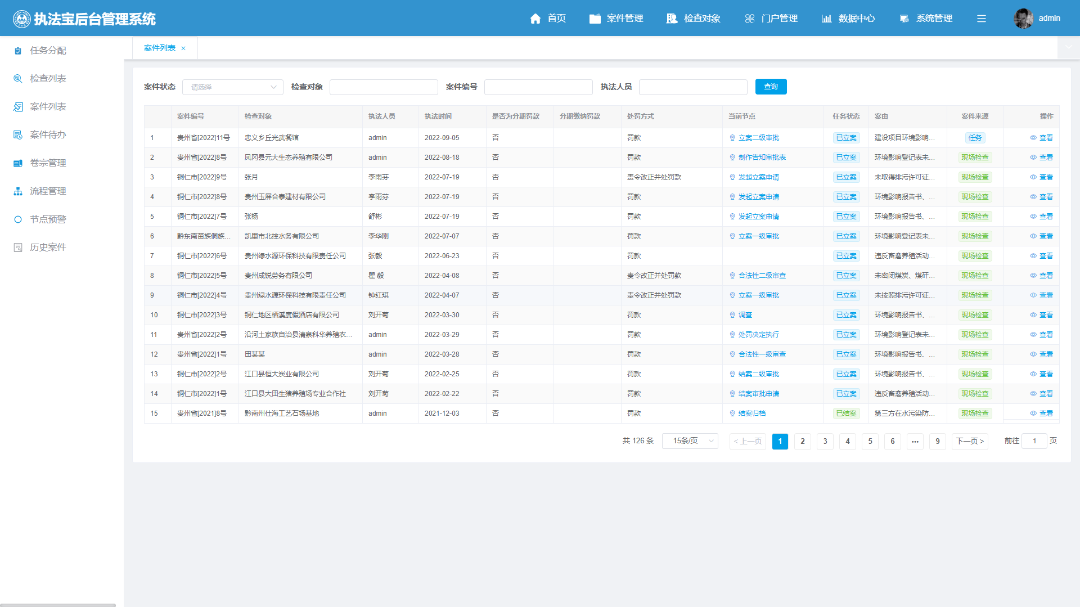
Task: Click the eye 查看 icon in row 7
Action: tap(1033, 256)
